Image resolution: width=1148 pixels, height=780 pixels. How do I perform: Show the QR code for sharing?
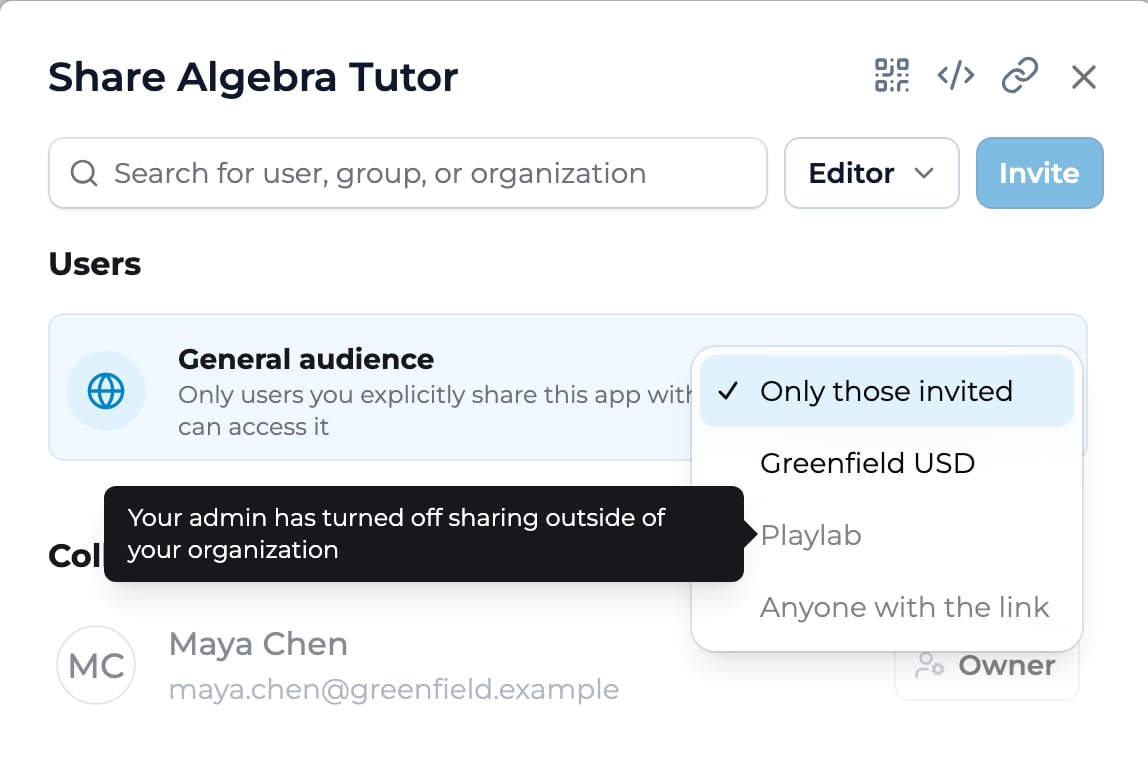point(892,75)
